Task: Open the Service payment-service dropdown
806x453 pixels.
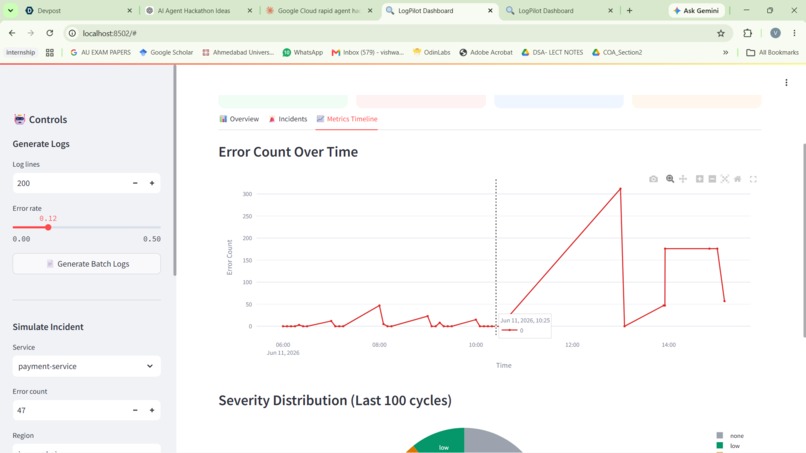Action: point(86,366)
